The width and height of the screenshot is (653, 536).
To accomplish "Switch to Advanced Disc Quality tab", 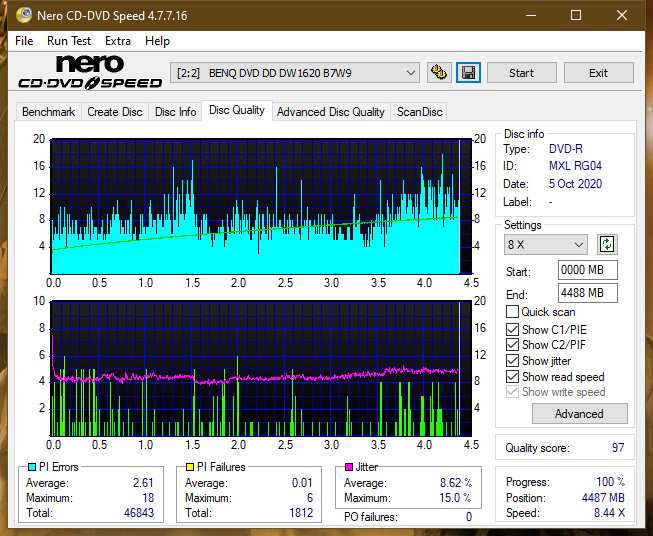I will [x=331, y=112].
